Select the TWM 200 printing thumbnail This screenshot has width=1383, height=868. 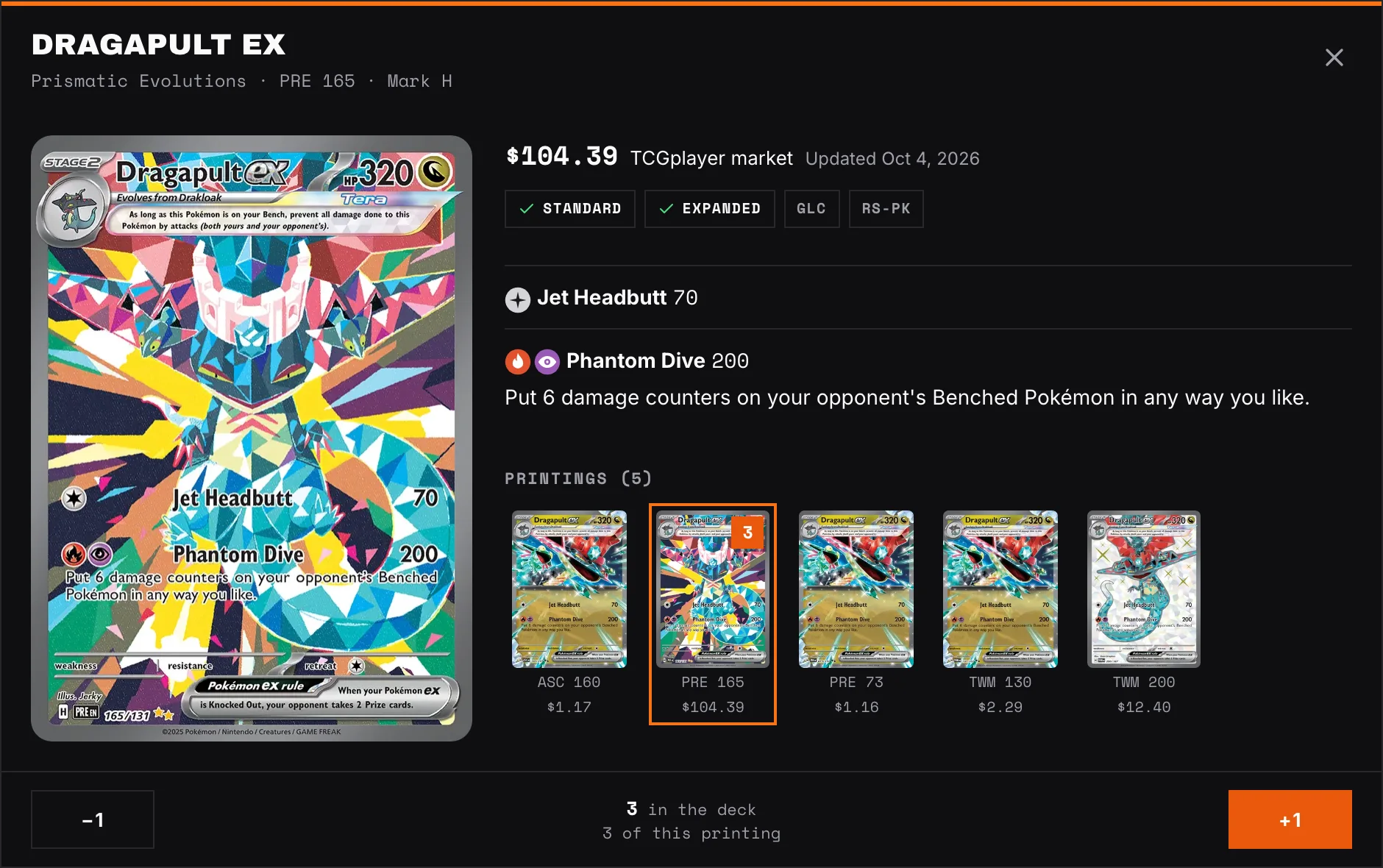point(1144,589)
